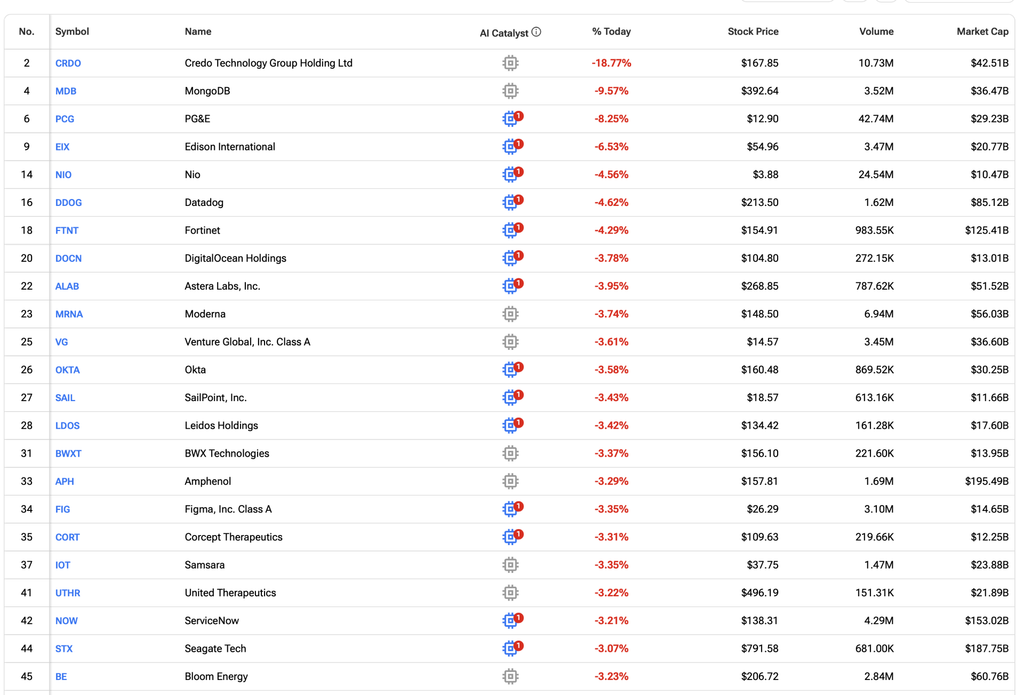Click Moderna's gray AI Catalyst icon
The image size is (1024, 695).
[511, 314]
